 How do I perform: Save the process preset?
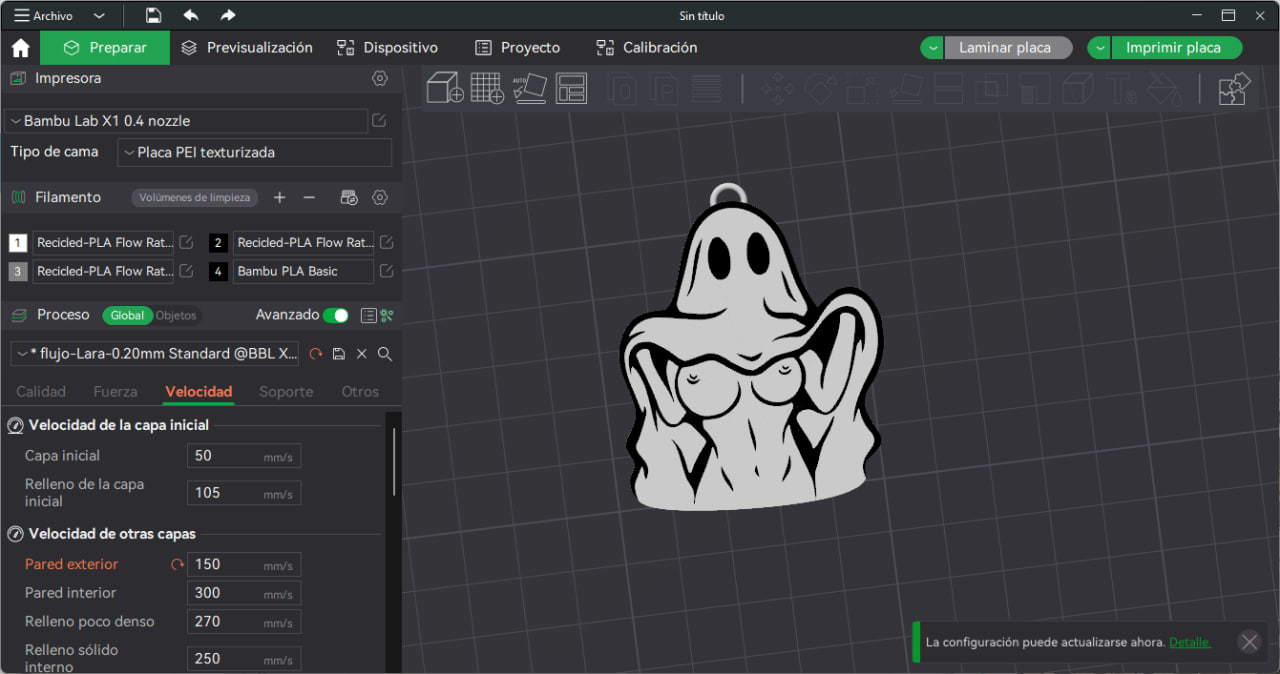339,354
